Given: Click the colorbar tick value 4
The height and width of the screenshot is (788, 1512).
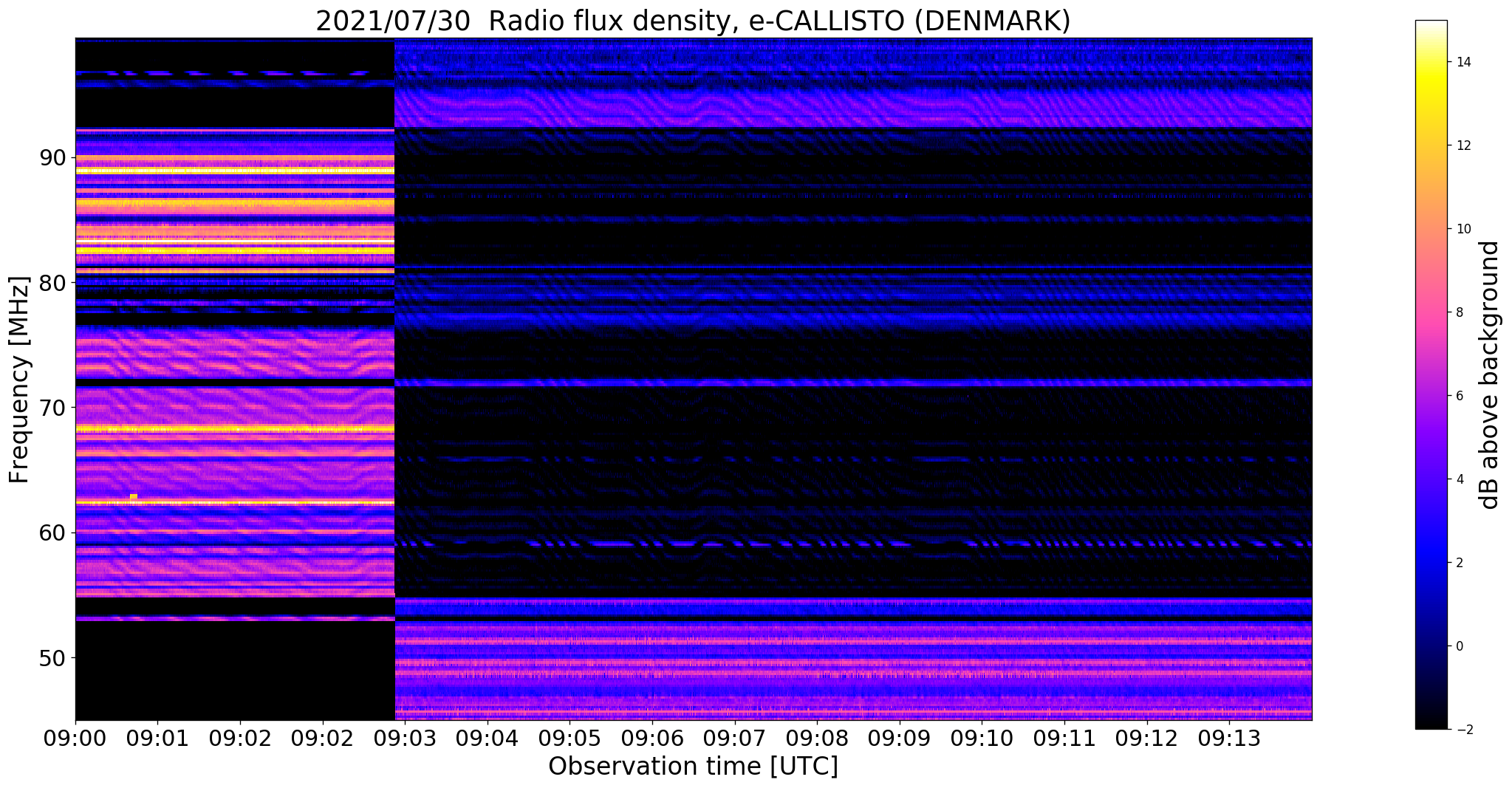Looking at the screenshot, I should [1459, 479].
